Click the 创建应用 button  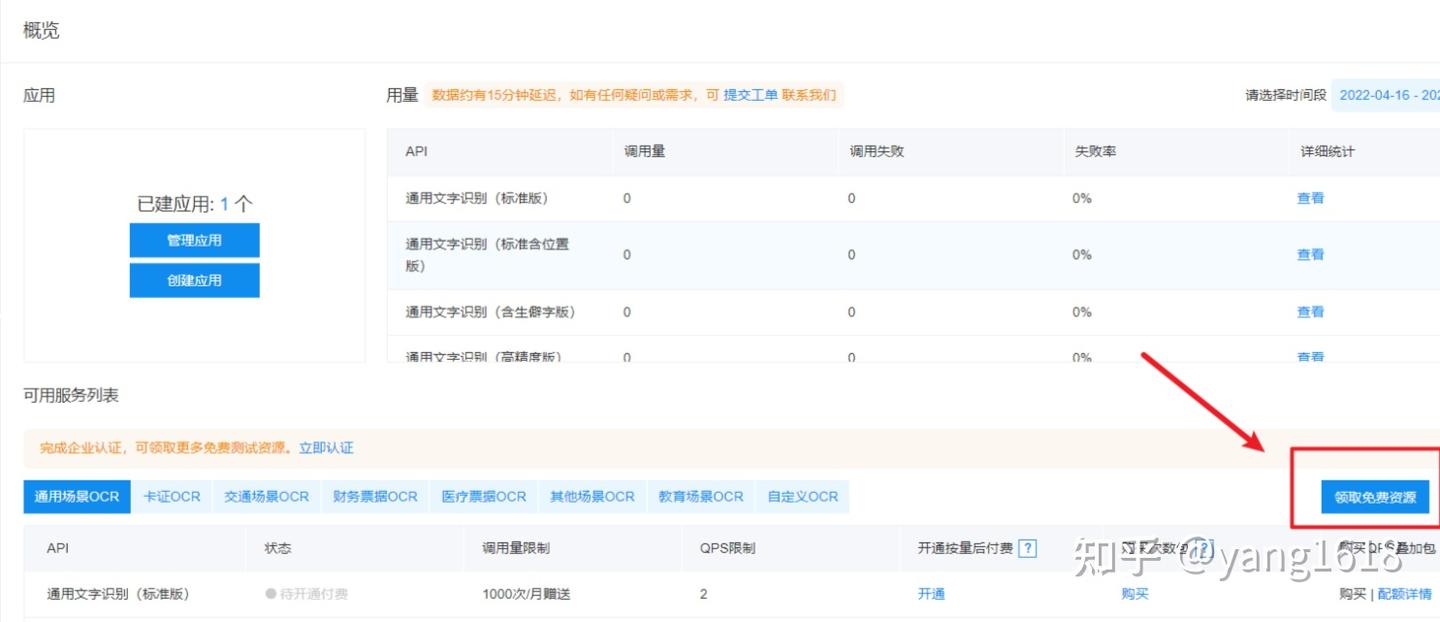pos(194,280)
